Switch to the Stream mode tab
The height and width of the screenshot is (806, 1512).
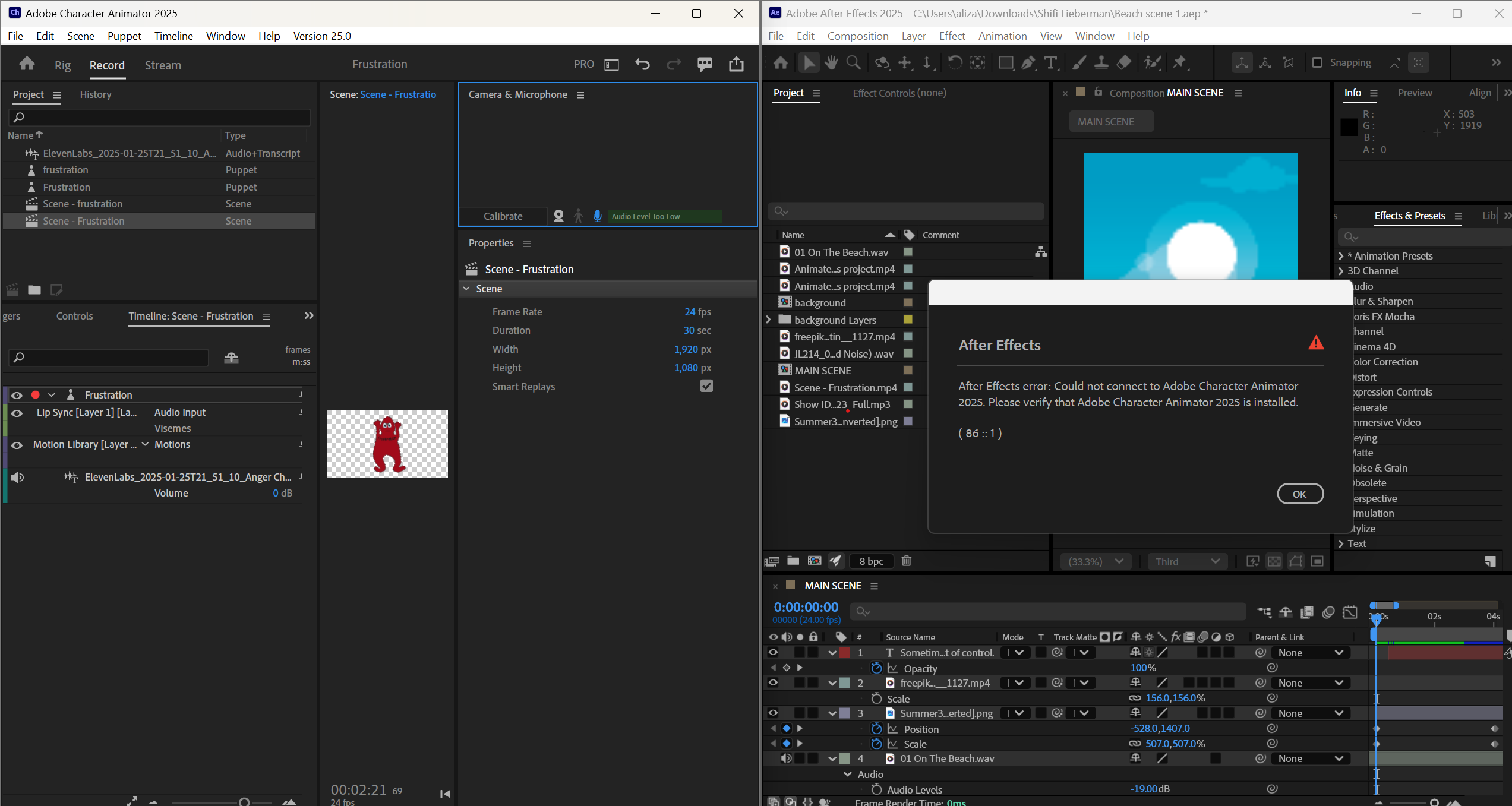click(163, 65)
